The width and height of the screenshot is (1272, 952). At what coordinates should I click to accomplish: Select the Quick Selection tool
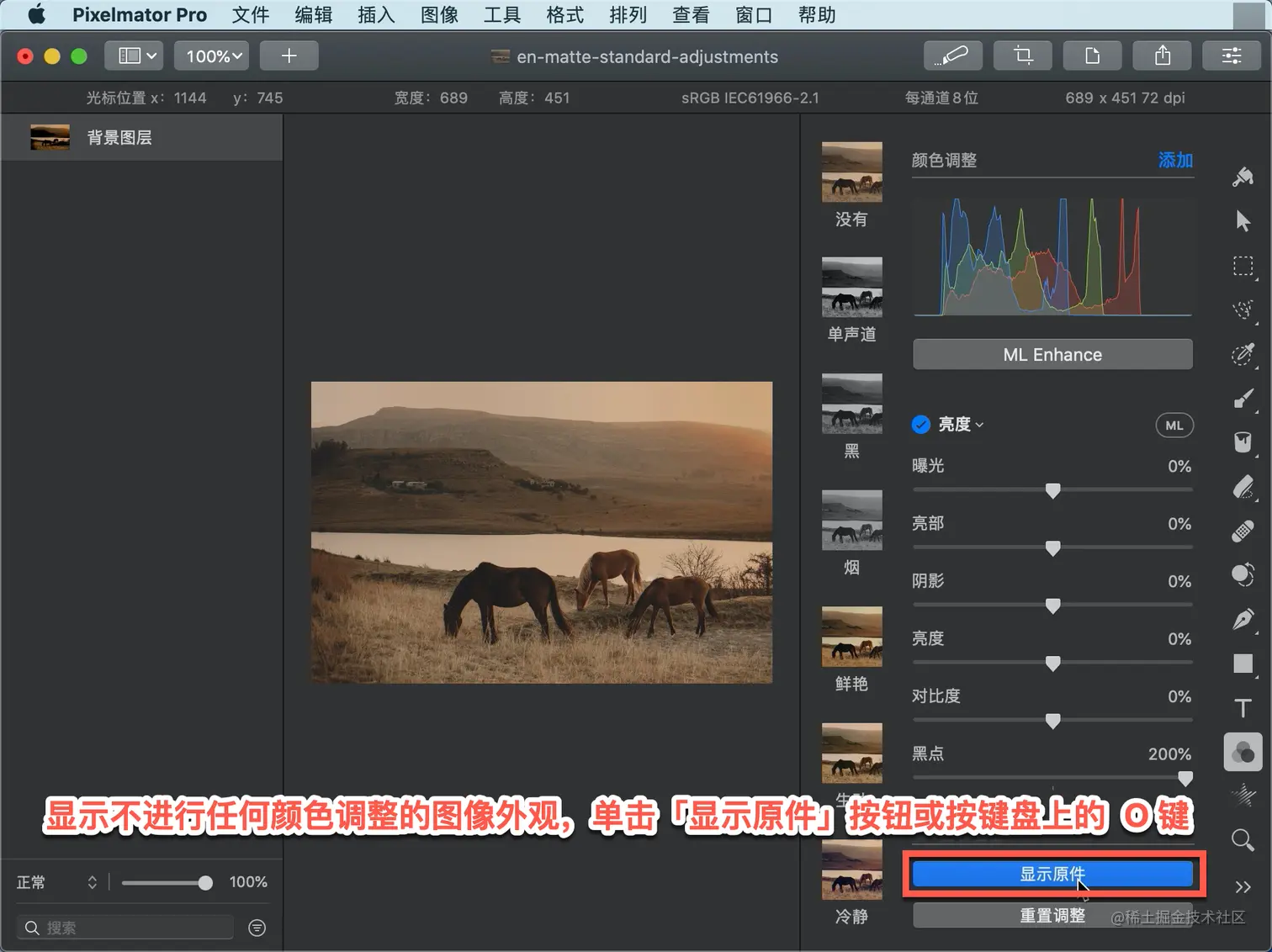(x=1243, y=354)
